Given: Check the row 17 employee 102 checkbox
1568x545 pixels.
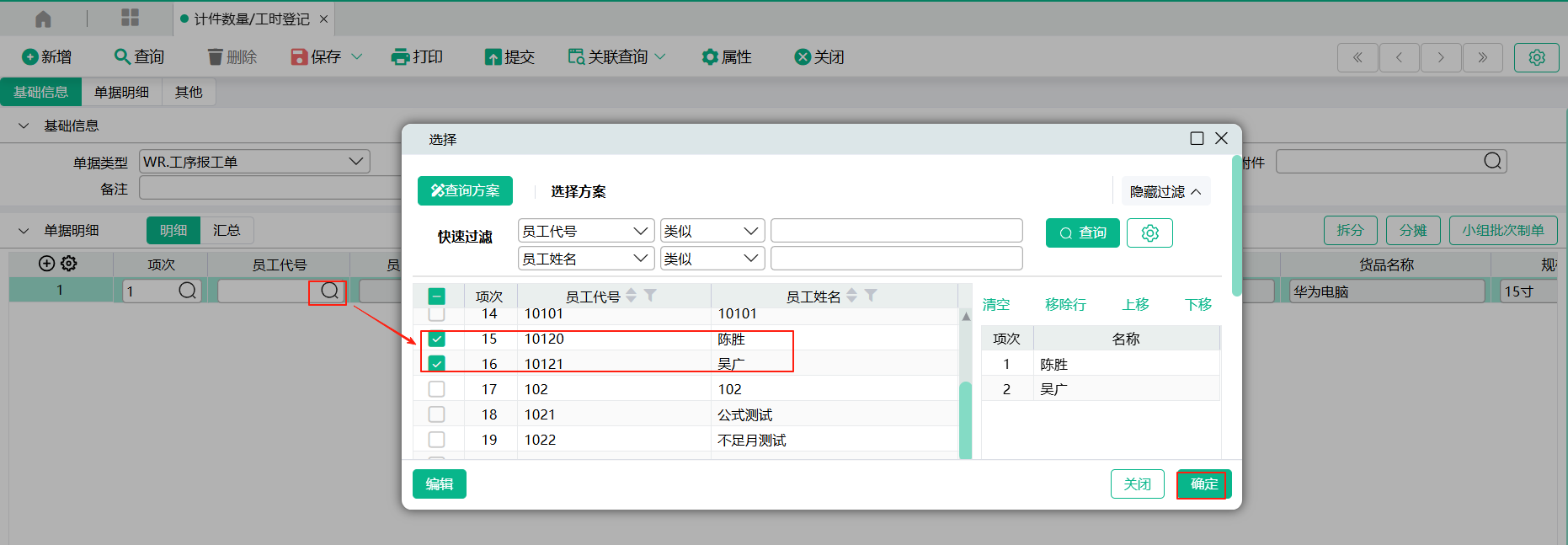Looking at the screenshot, I should 436,389.
